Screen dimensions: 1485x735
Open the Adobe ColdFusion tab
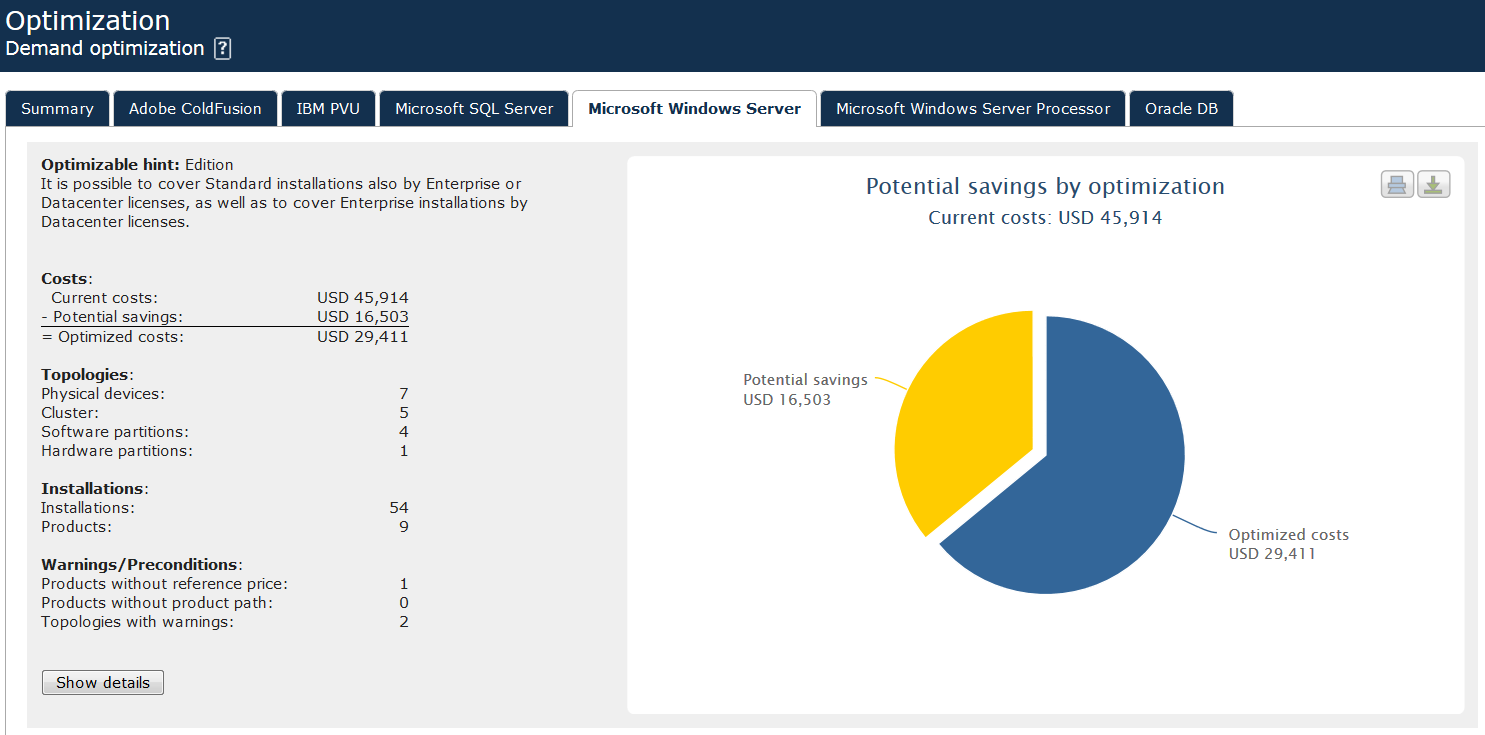point(195,109)
